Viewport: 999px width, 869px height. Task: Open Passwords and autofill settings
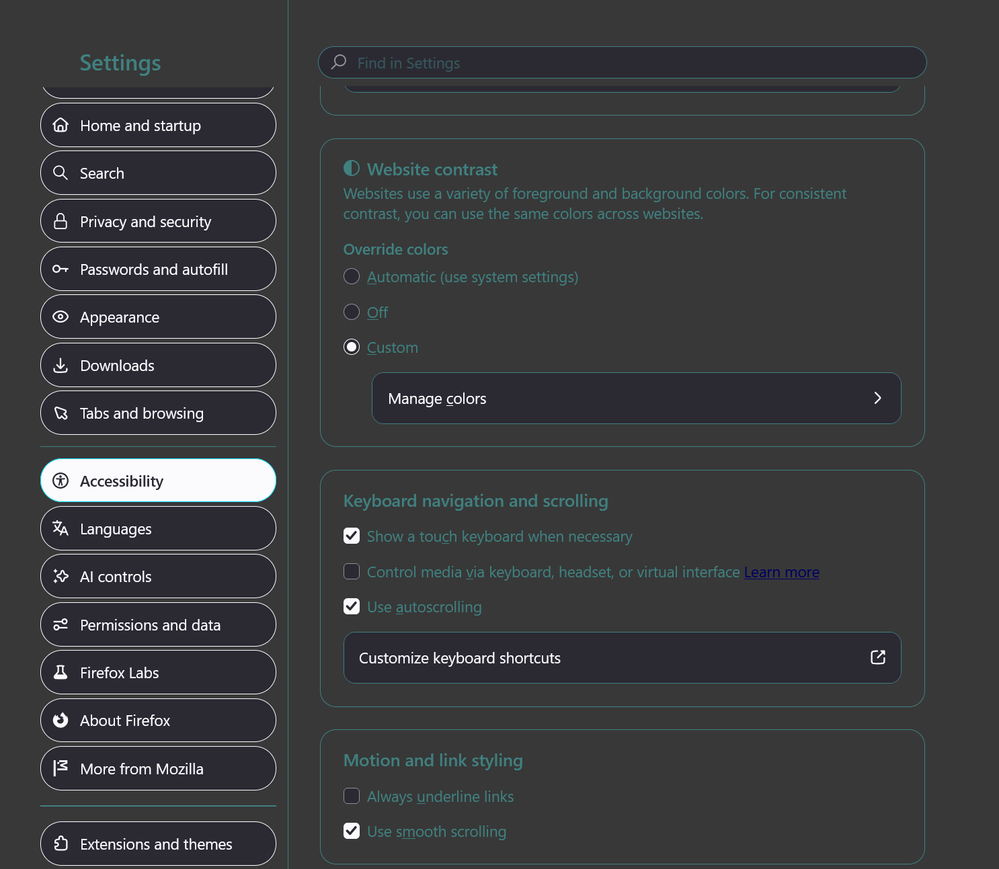click(x=158, y=269)
